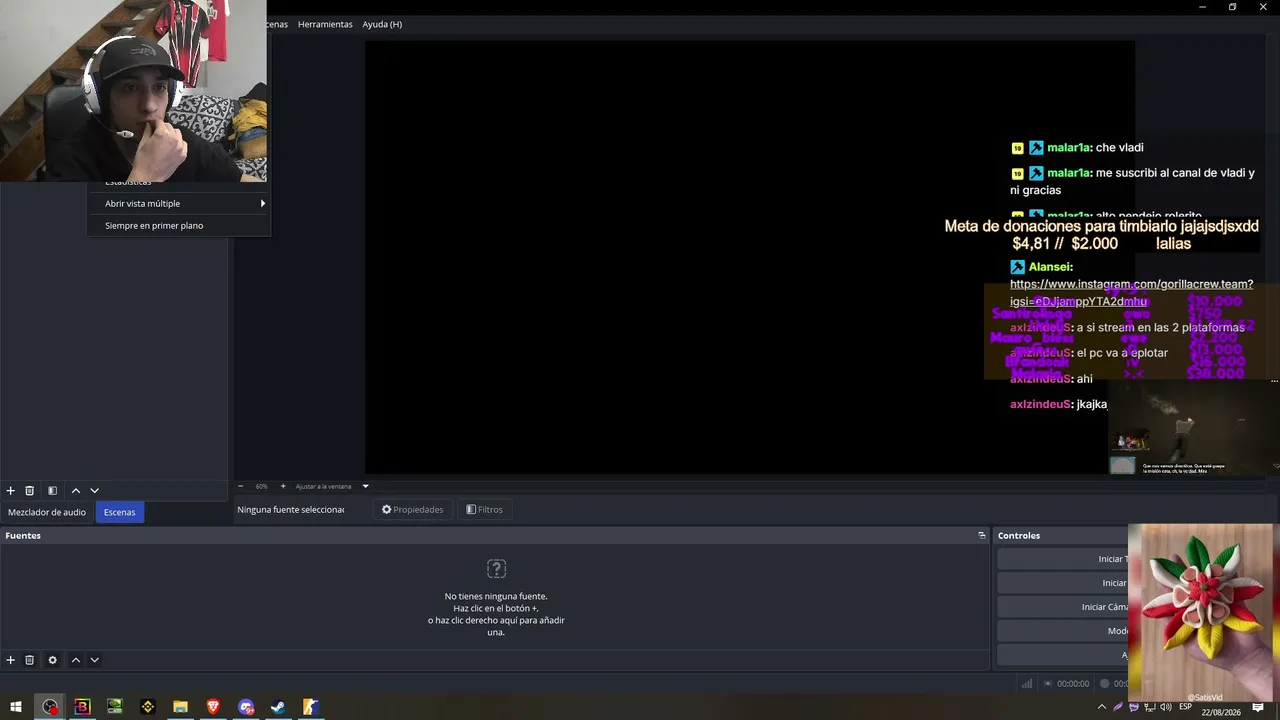Open Steam from the taskbar

[278, 707]
